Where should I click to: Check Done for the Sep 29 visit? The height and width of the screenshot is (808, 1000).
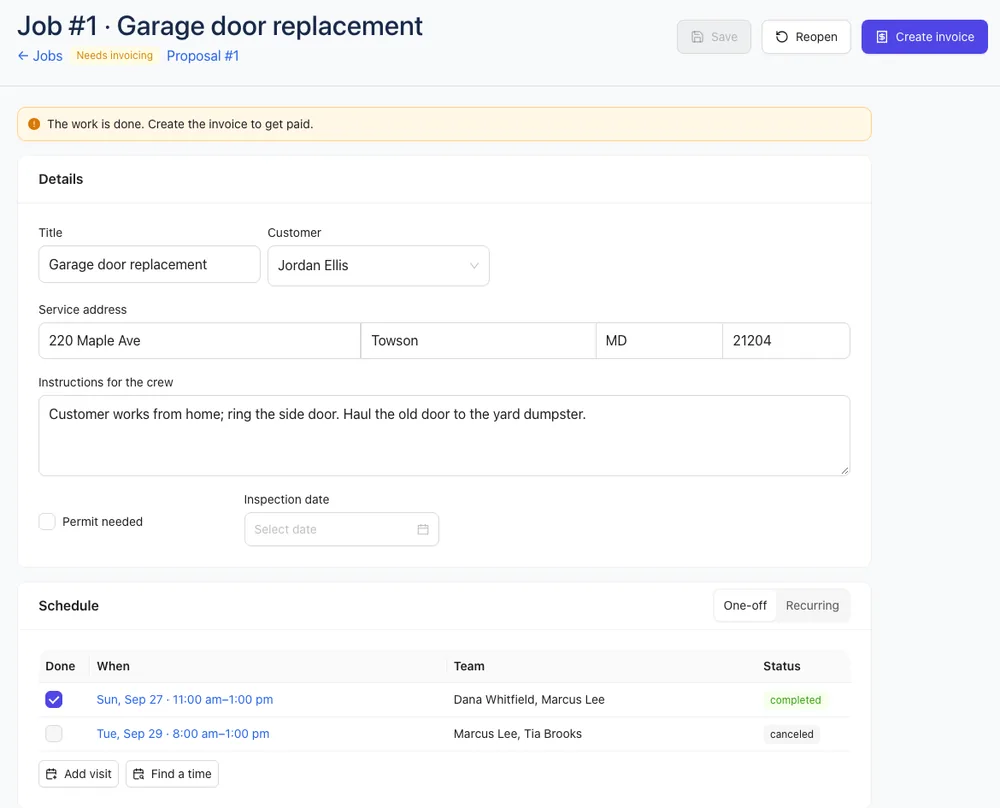point(54,733)
